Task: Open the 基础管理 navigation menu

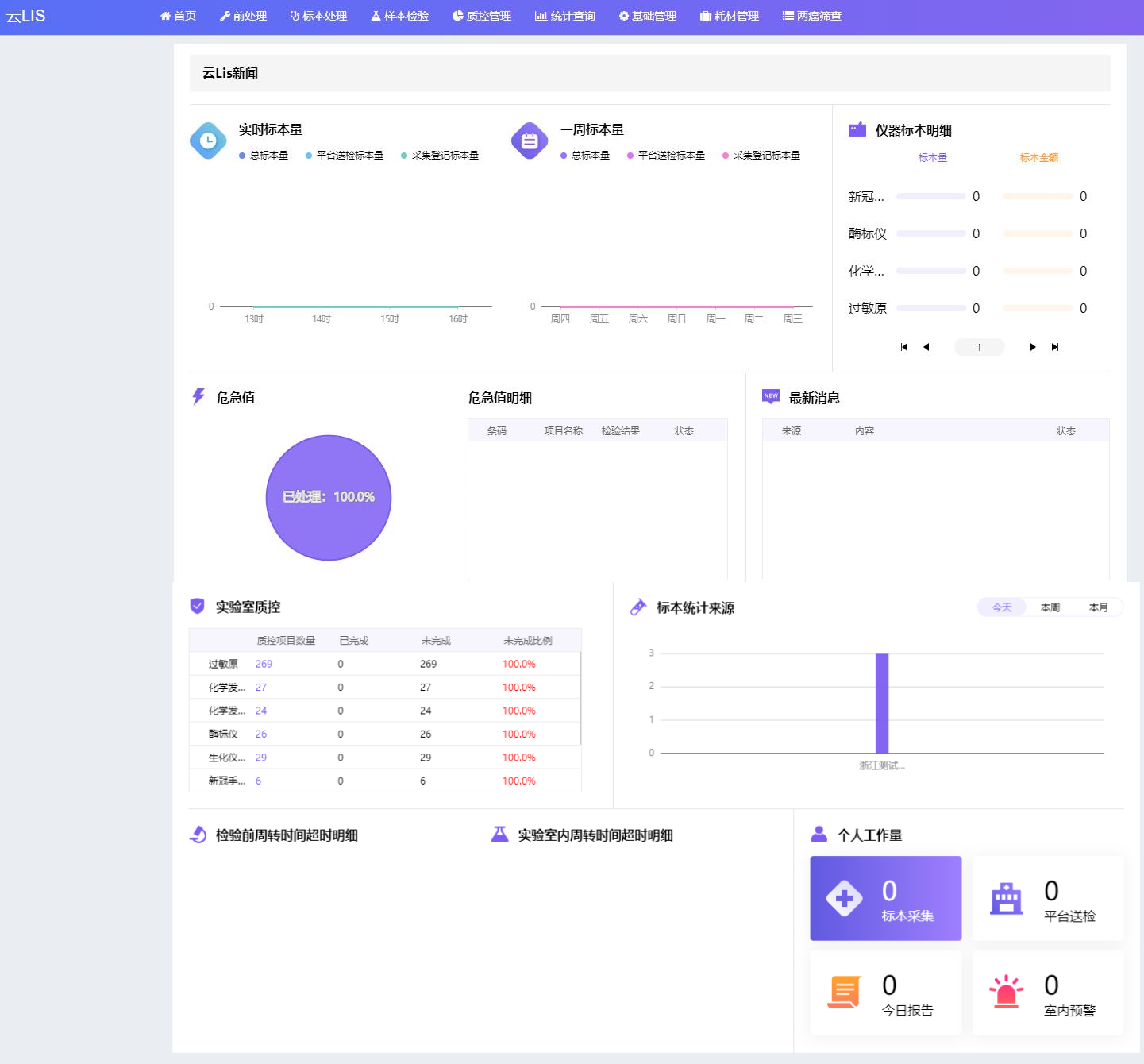Action: [x=648, y=16]
